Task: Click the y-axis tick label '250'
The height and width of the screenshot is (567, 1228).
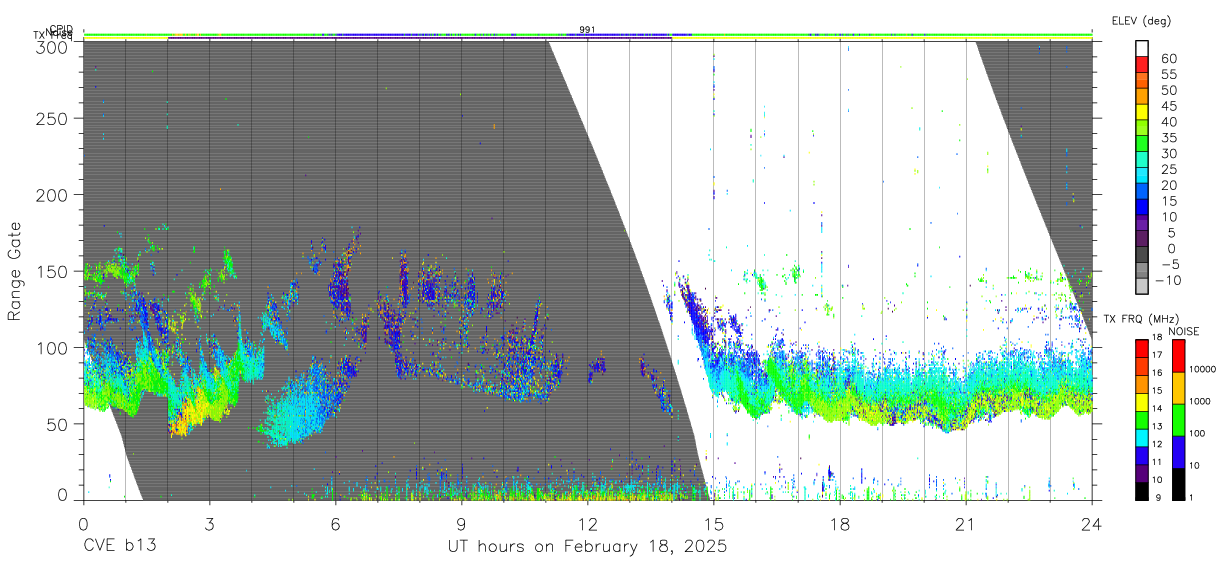Action: coord(52,118)
